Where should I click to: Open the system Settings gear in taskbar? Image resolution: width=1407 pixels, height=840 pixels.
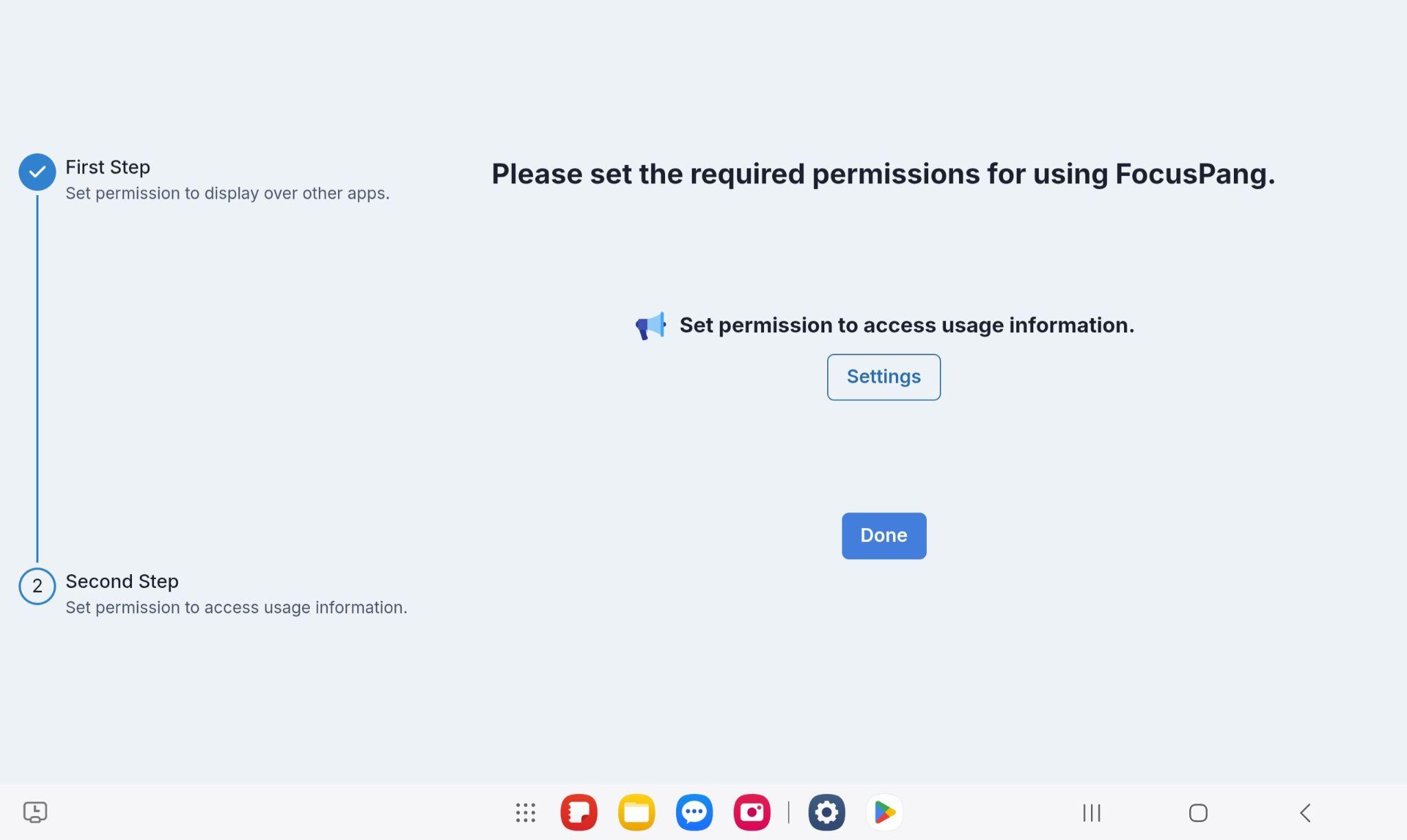[x=826, y=813]
